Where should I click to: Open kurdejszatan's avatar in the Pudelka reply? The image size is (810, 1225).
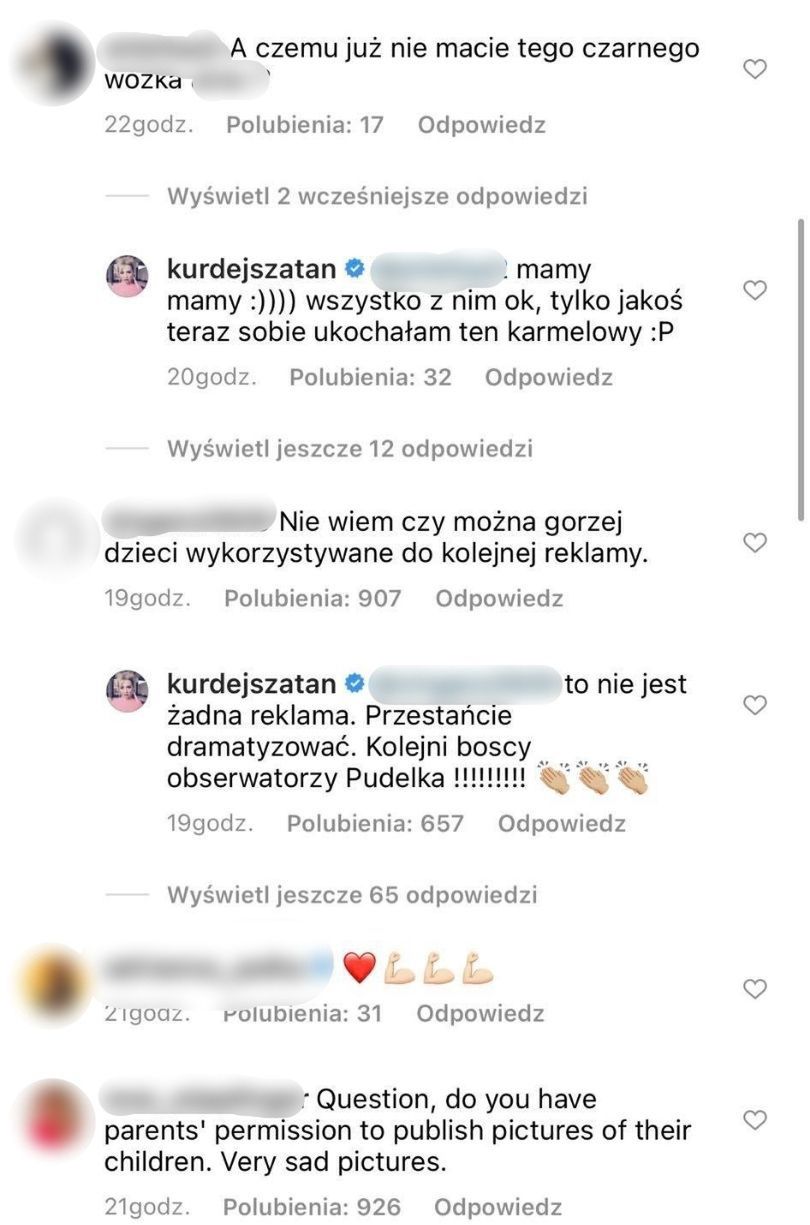pyautogui.click(x=127, y=691)
